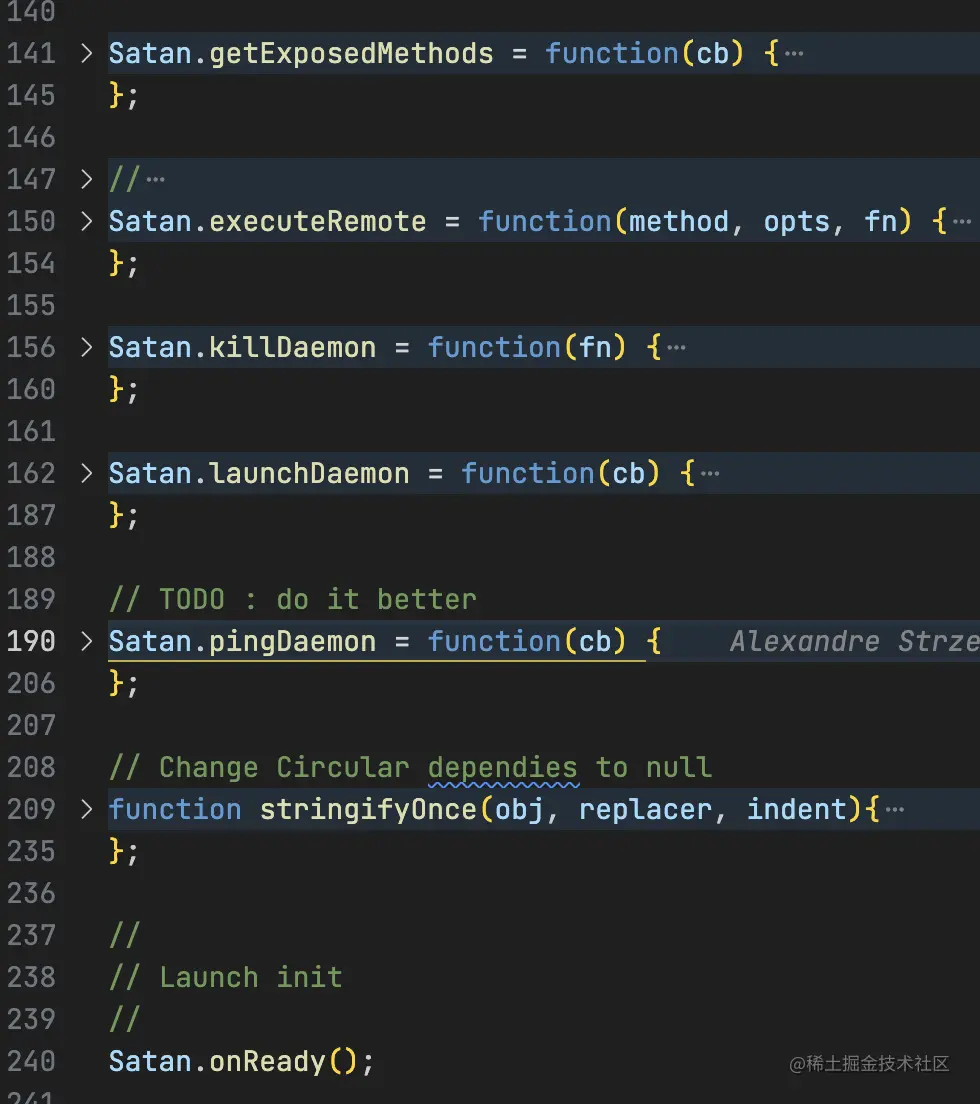Click line number 150 in gutter
The image size is (980, 1104).
(31, 221)
